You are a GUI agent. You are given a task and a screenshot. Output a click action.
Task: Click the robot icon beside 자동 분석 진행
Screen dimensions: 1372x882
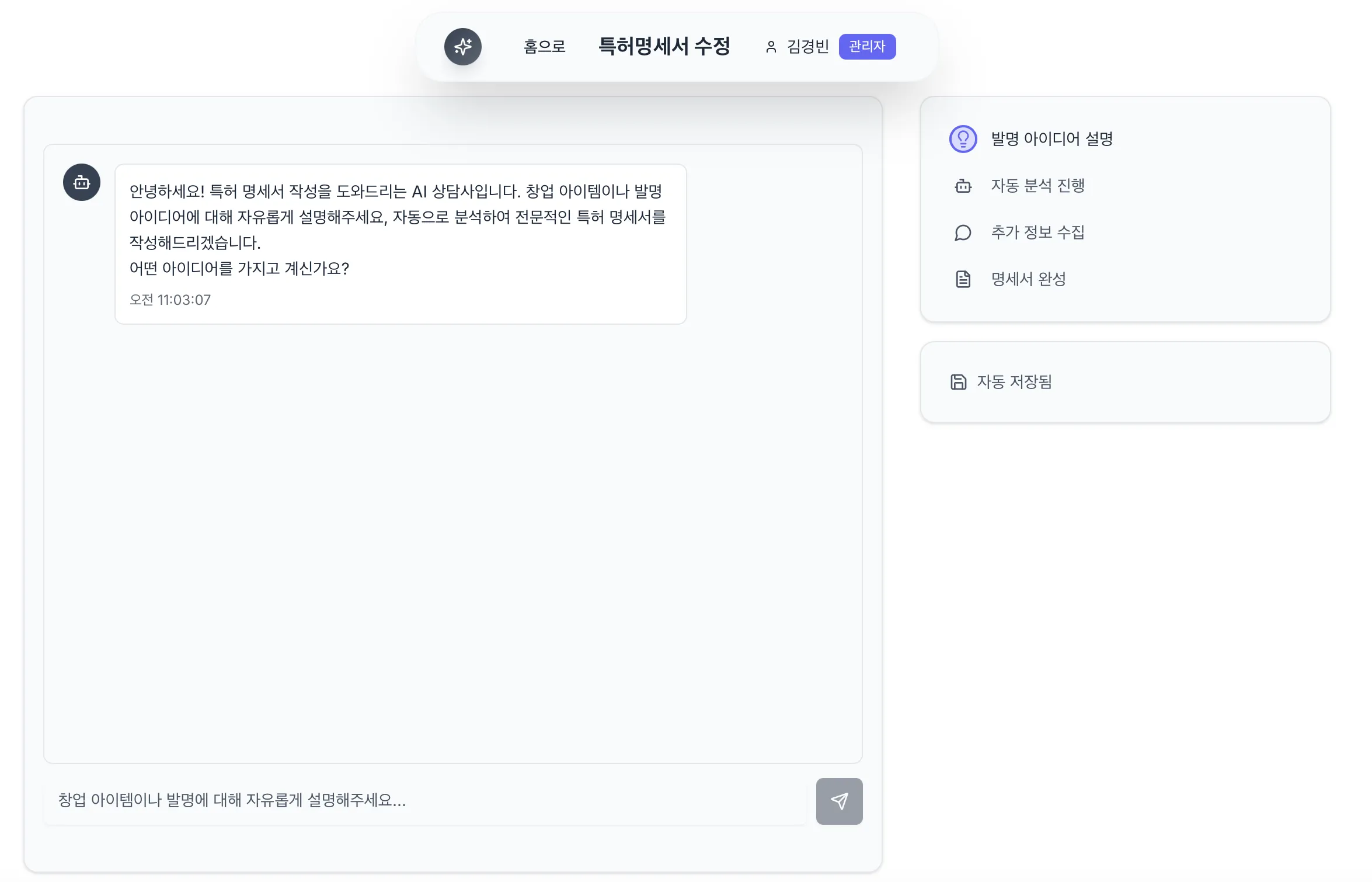[x=963, y=186]
